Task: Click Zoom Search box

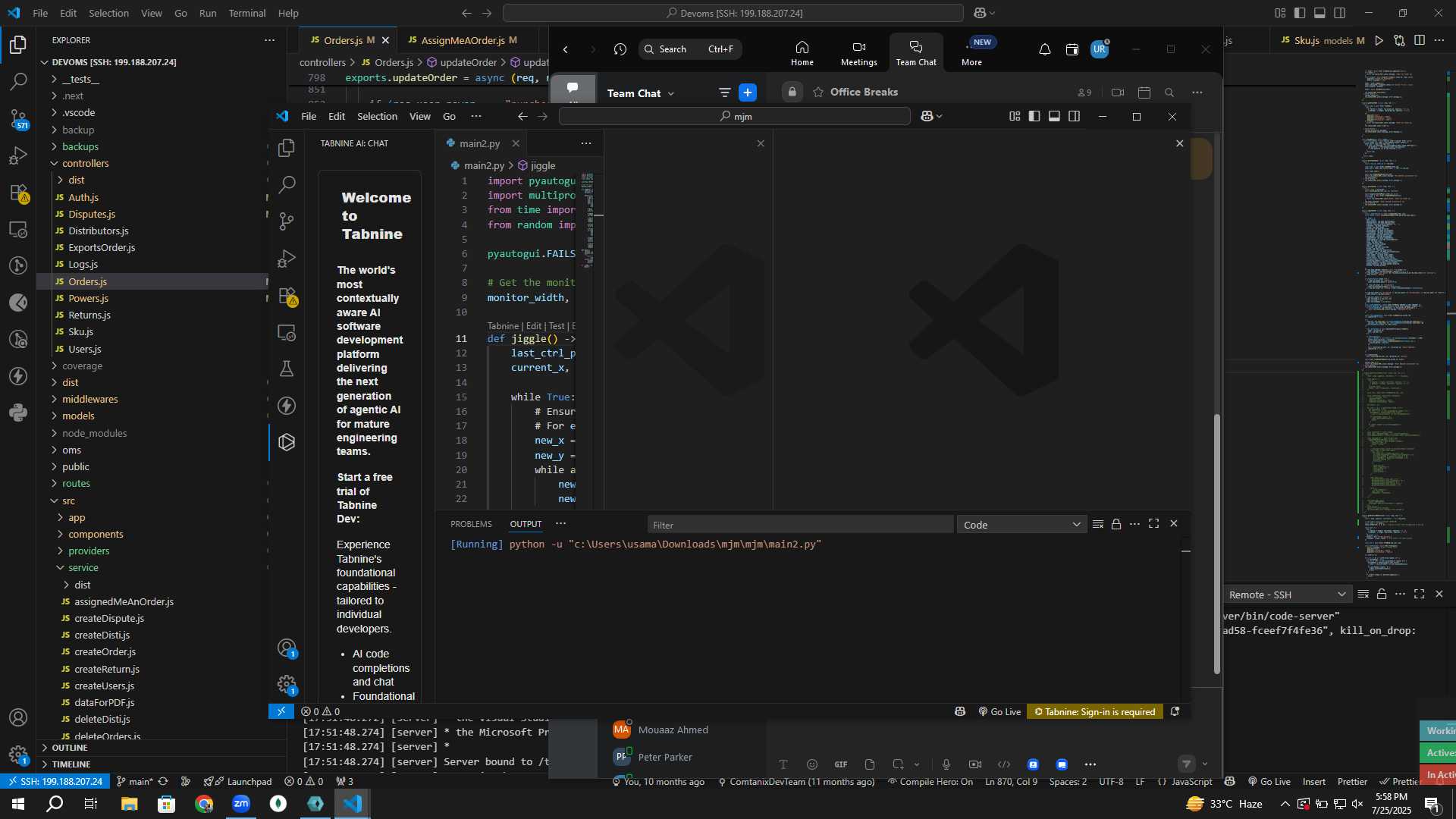Action: (690, 49)
